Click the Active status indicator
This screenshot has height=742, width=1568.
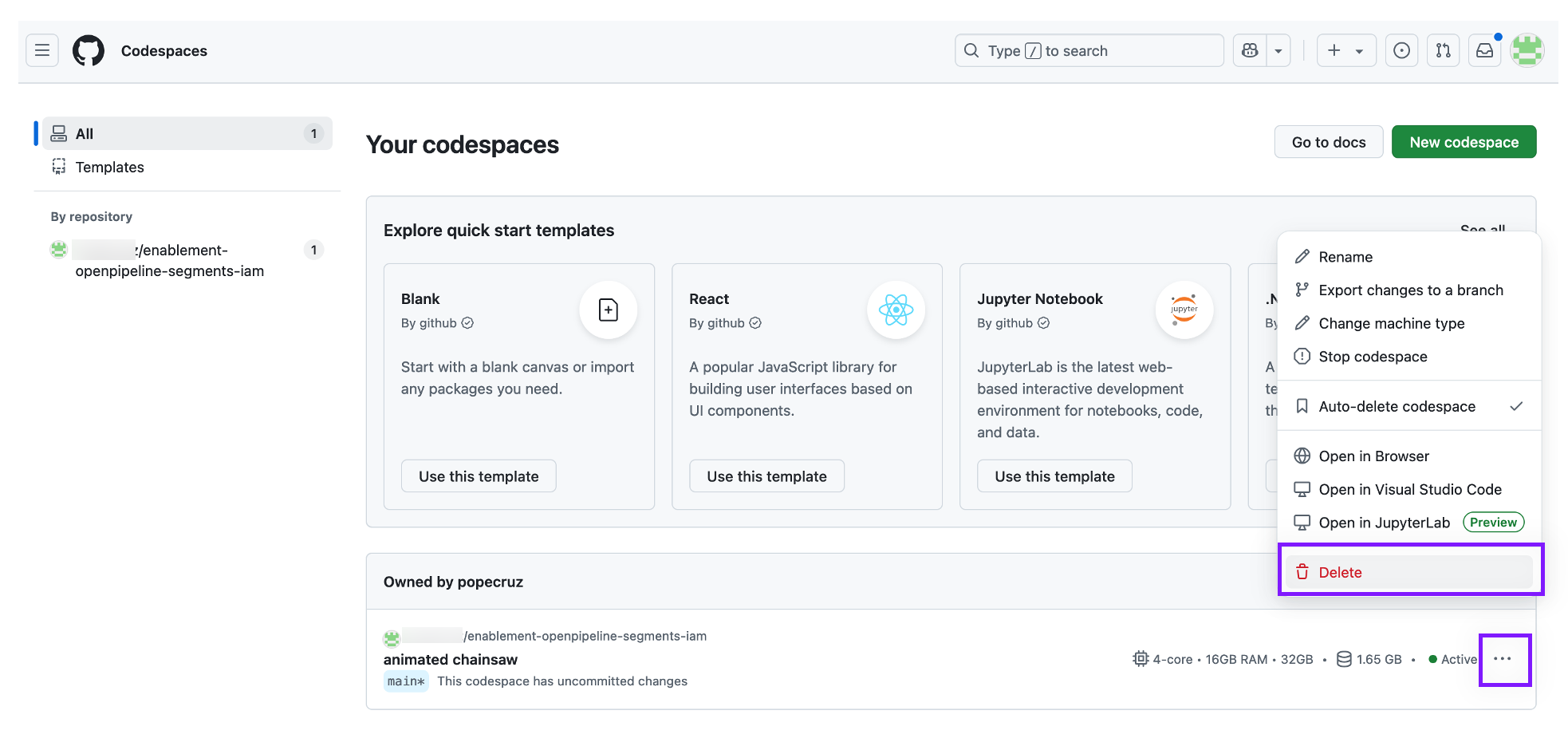[x=1452, y=659]
